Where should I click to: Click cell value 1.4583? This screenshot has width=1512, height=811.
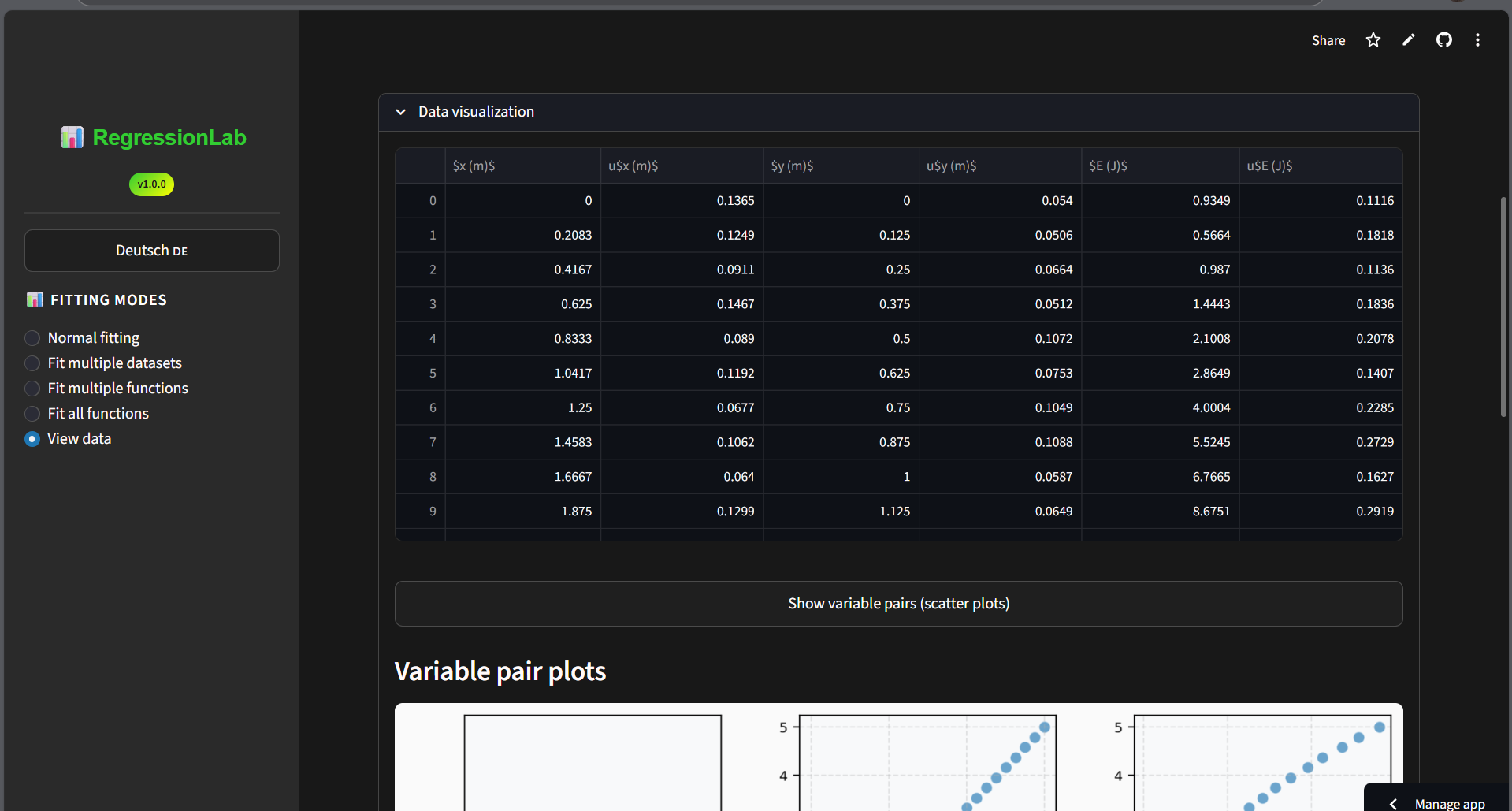click(x=523, y=443)
